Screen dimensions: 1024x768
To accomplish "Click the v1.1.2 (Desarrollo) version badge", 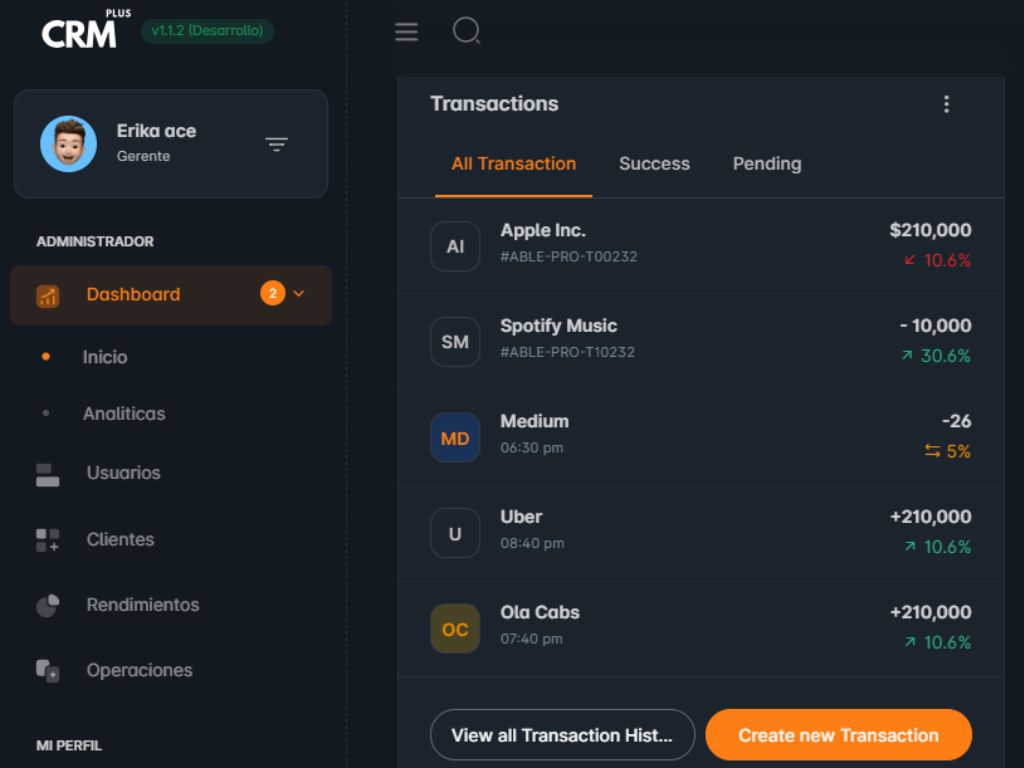I will tap(207, 31).
